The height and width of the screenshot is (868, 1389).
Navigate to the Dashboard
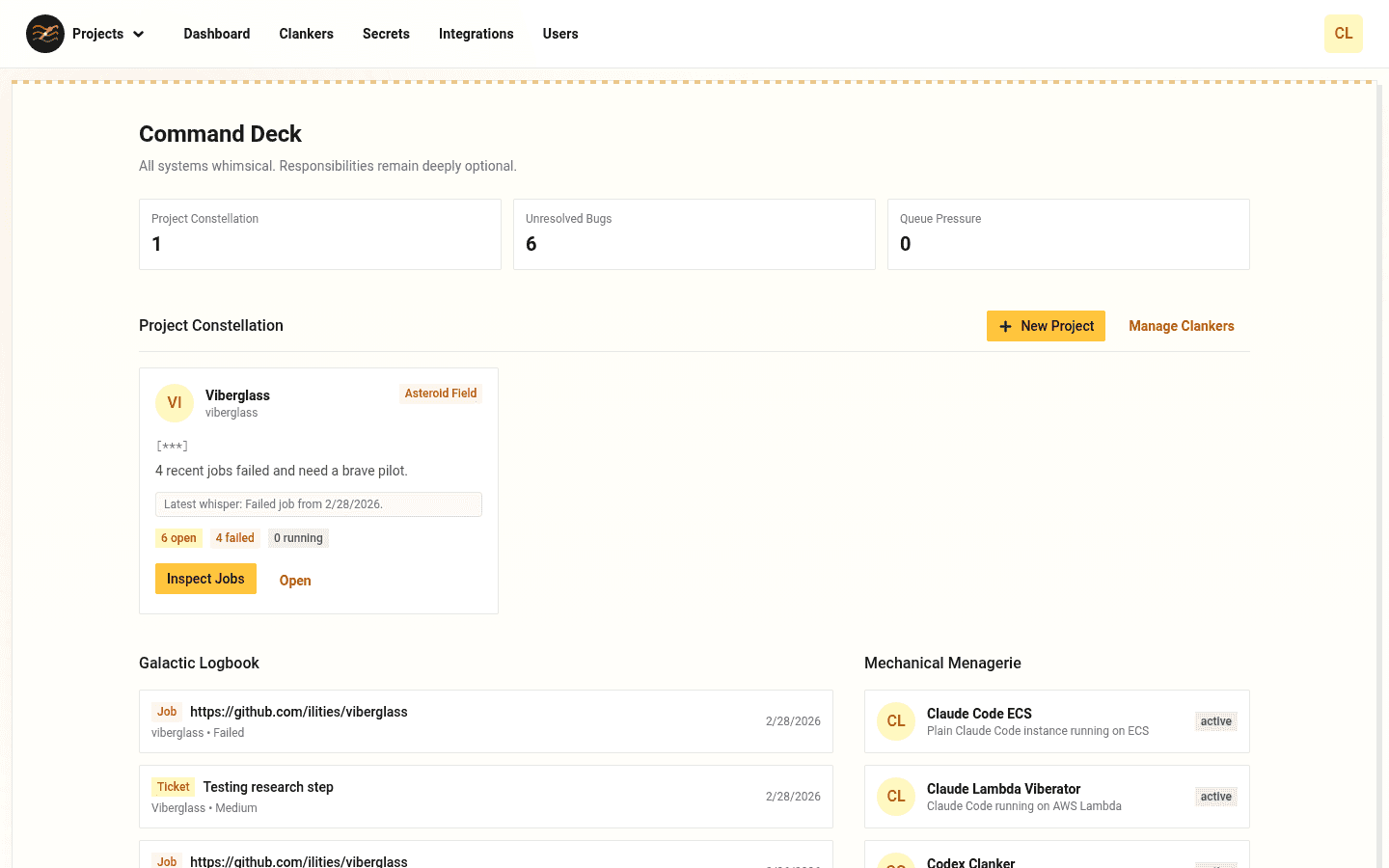pos(216,34)
